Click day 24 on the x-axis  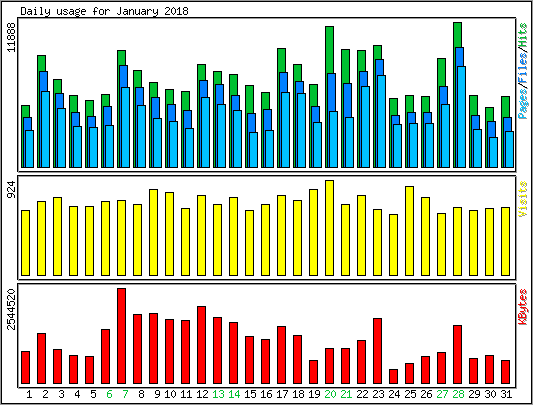pos(394,394)
